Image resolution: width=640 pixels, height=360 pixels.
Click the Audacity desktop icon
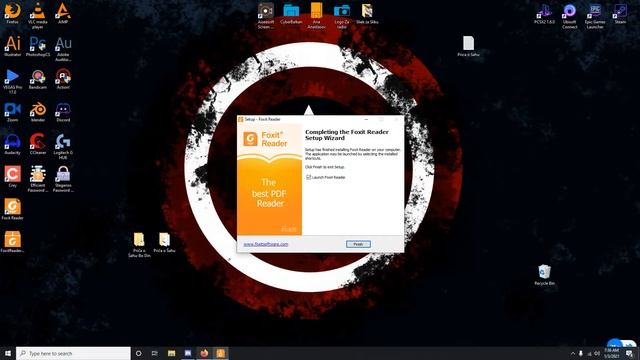[x=12, y=144]
